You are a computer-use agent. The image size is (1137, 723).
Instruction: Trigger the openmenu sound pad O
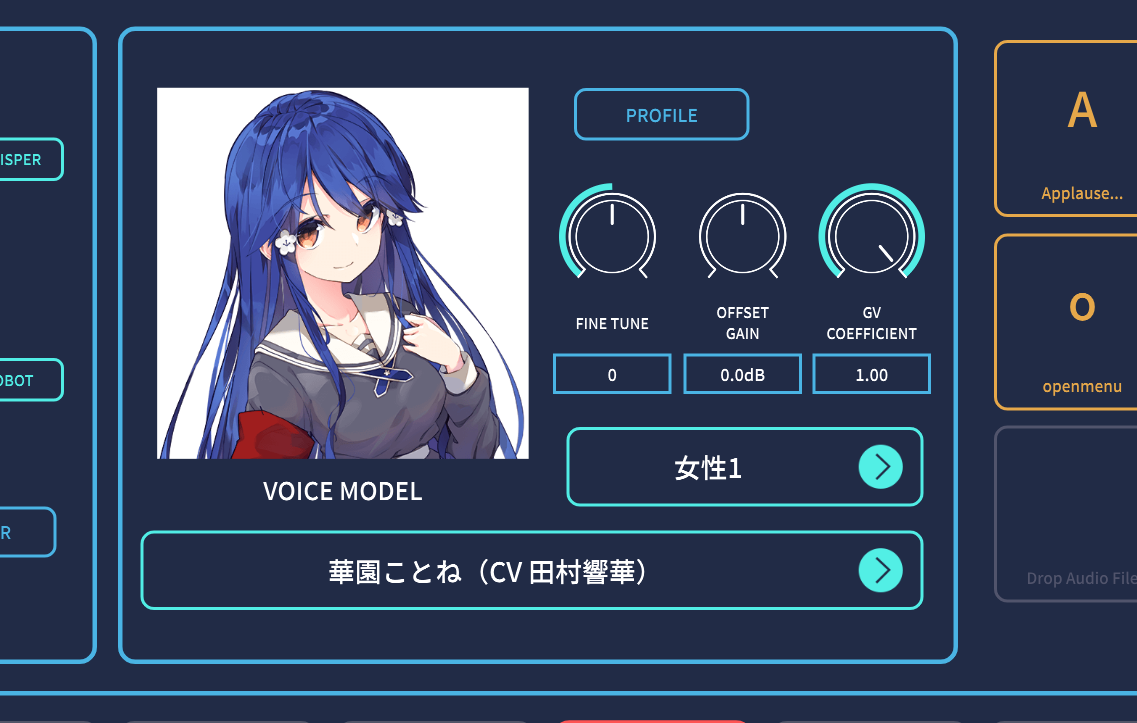(1066, 322)
